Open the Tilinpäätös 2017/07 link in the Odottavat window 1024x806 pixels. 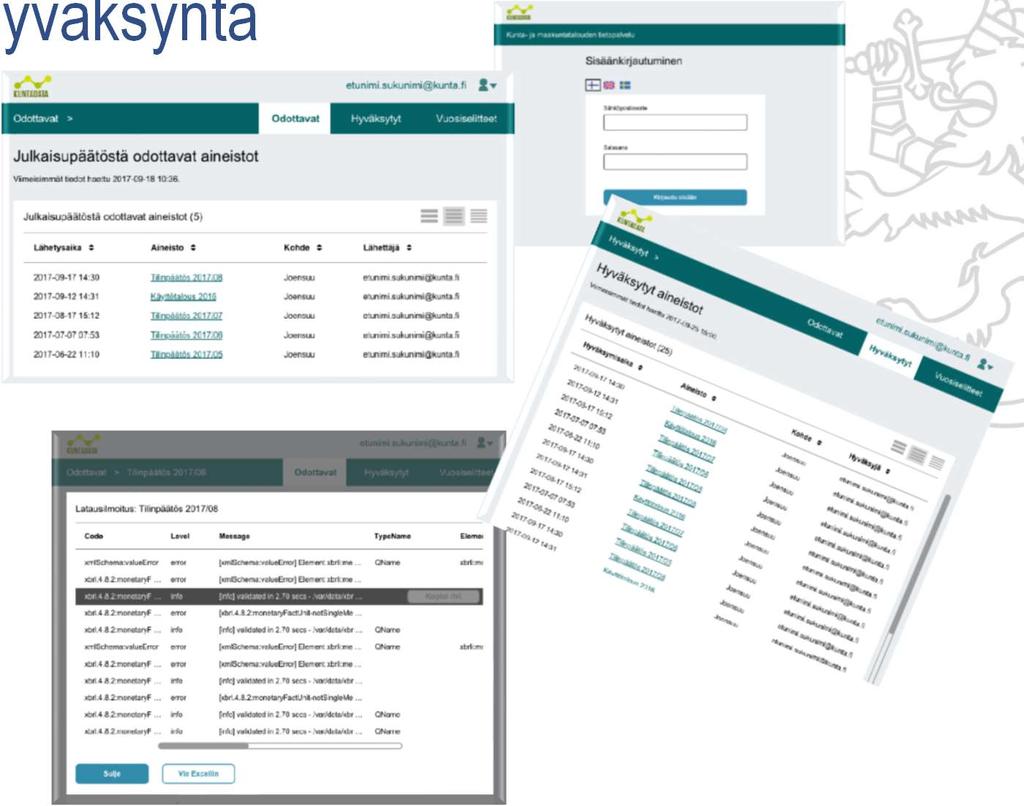pyautogui.click(x=186, y=315)
